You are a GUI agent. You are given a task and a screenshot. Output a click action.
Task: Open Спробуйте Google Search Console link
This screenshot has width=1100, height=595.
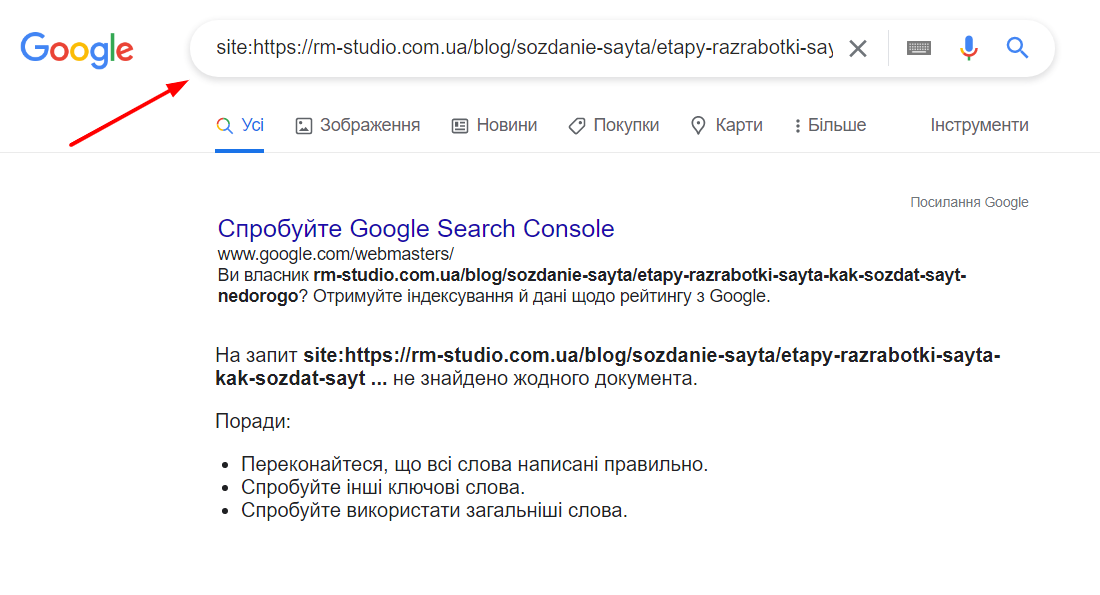[x=416, y=229]
